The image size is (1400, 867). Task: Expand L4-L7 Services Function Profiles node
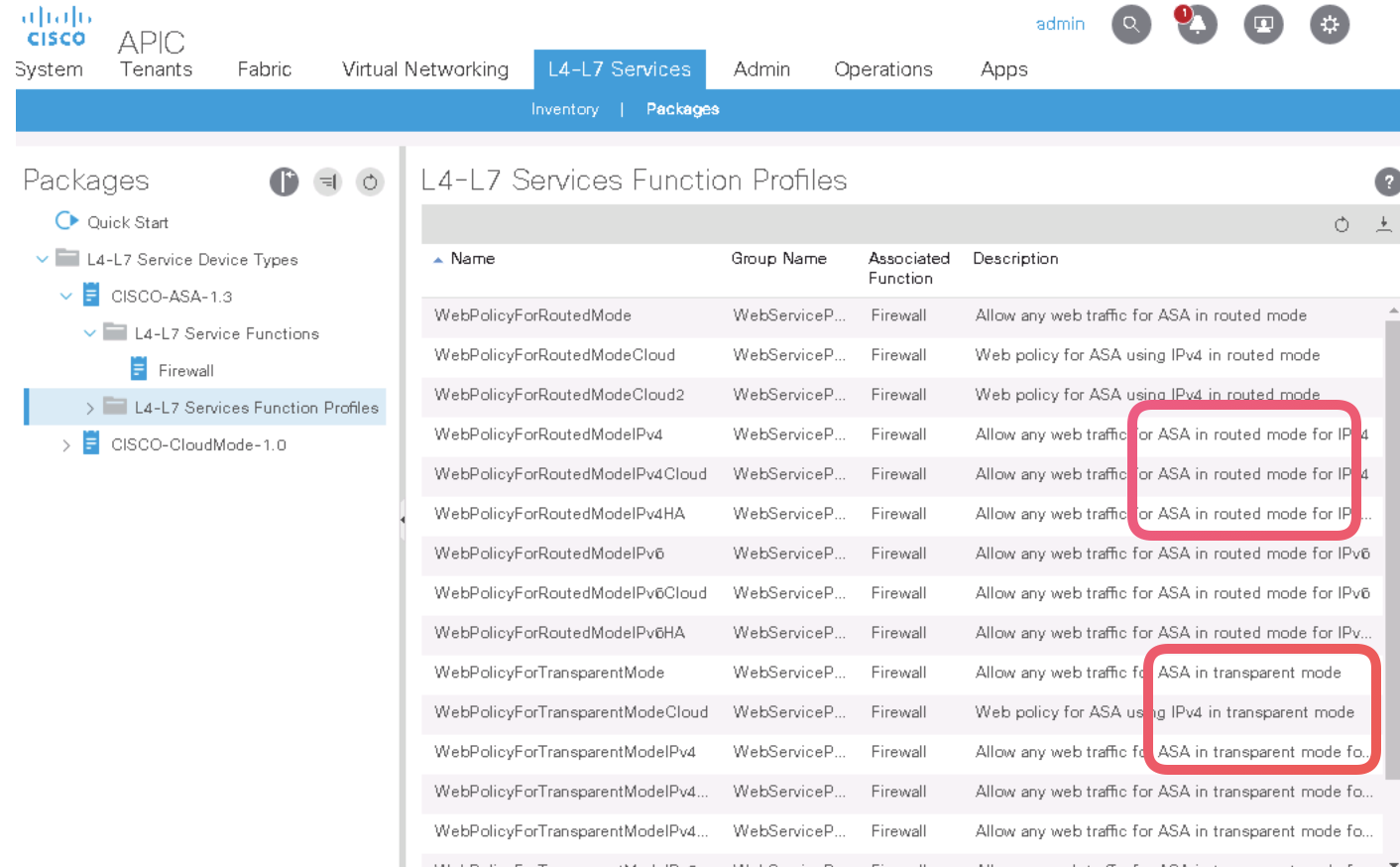(x=89, y=408)
